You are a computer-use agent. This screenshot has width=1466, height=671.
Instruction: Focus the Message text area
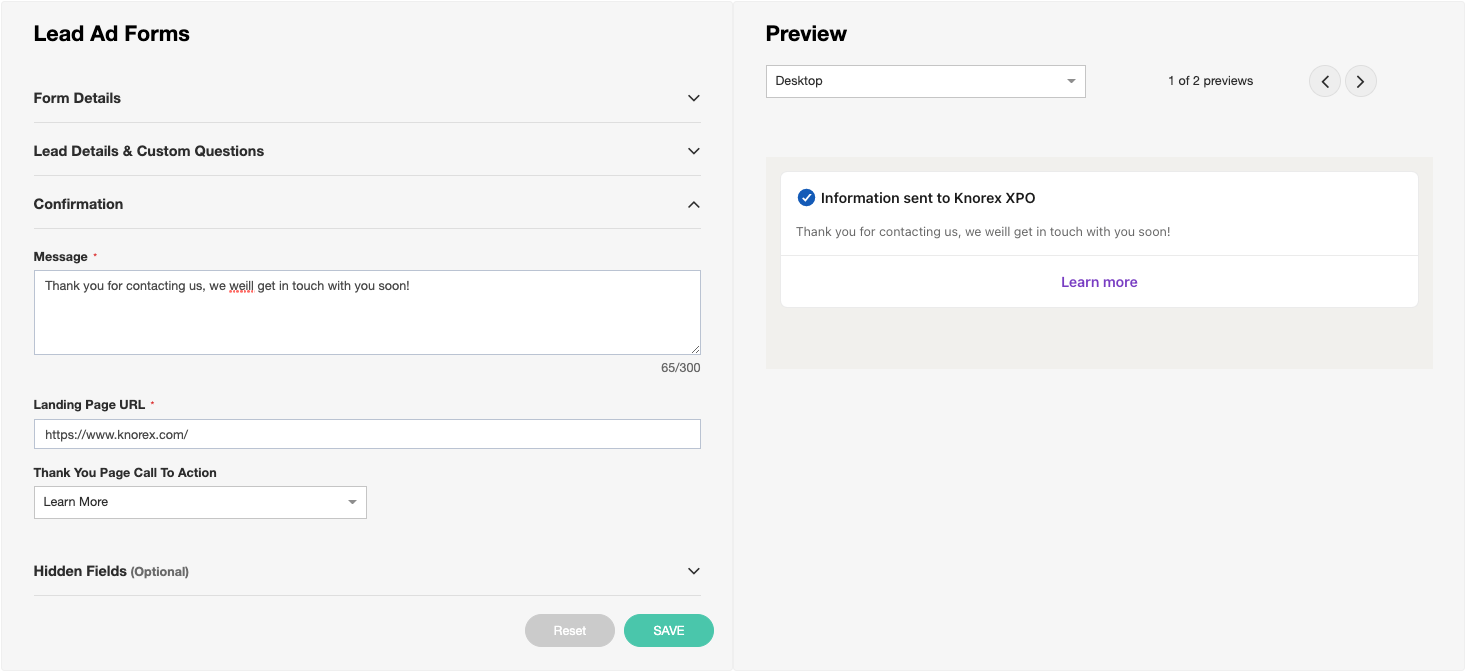tap(367, 312)
